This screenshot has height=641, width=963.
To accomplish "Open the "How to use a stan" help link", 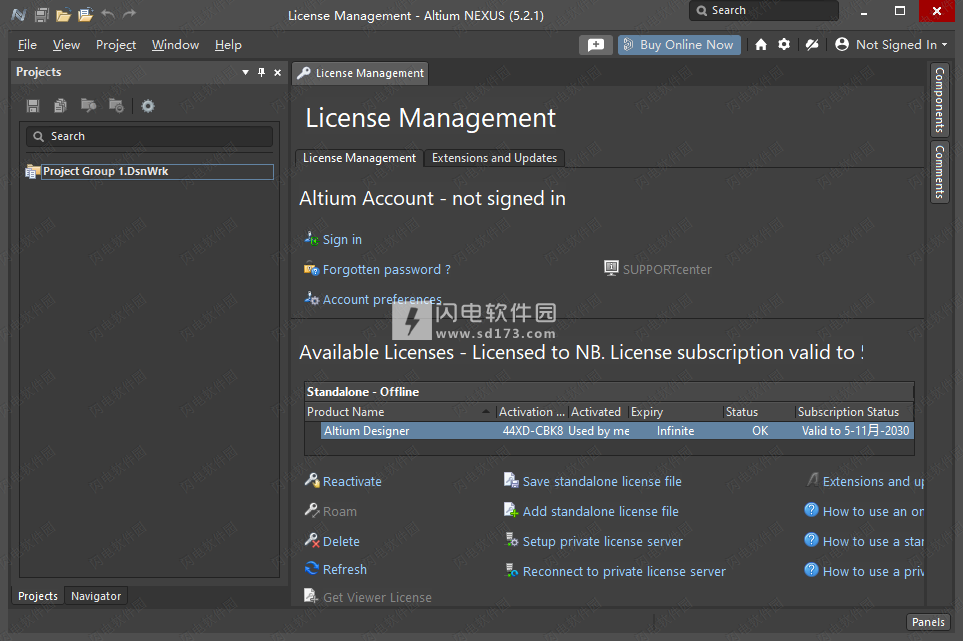I will pos(873,542).
